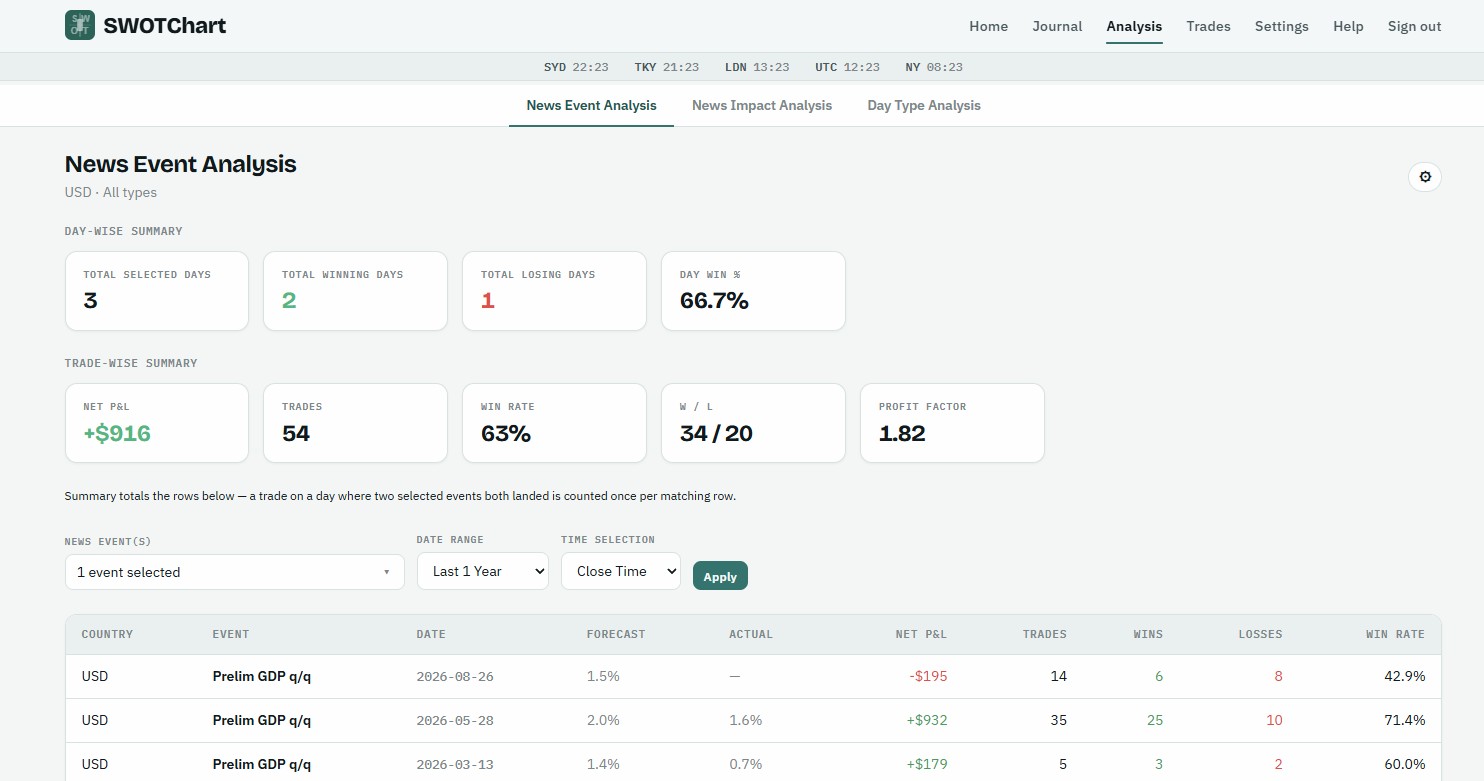
Task: Click the Total Losing Days card
Action: [x=554, y=291]
